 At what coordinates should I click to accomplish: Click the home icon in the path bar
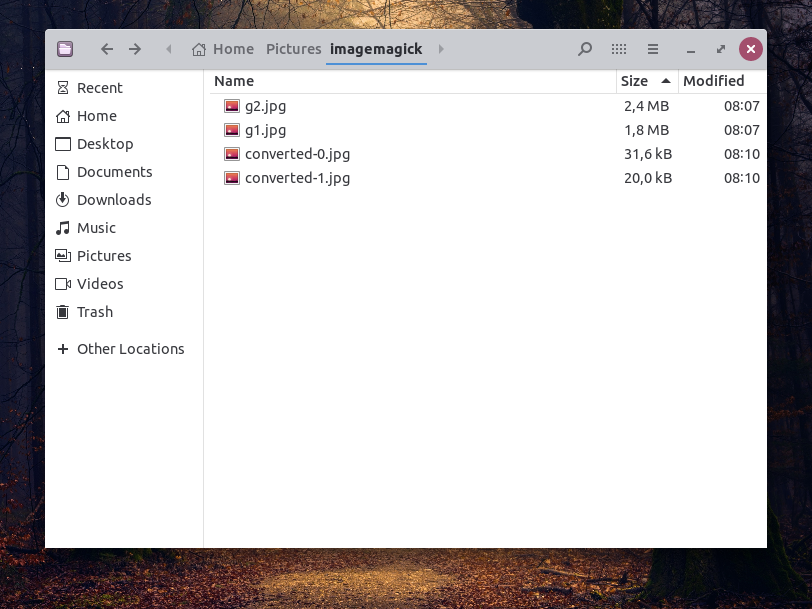199,49
